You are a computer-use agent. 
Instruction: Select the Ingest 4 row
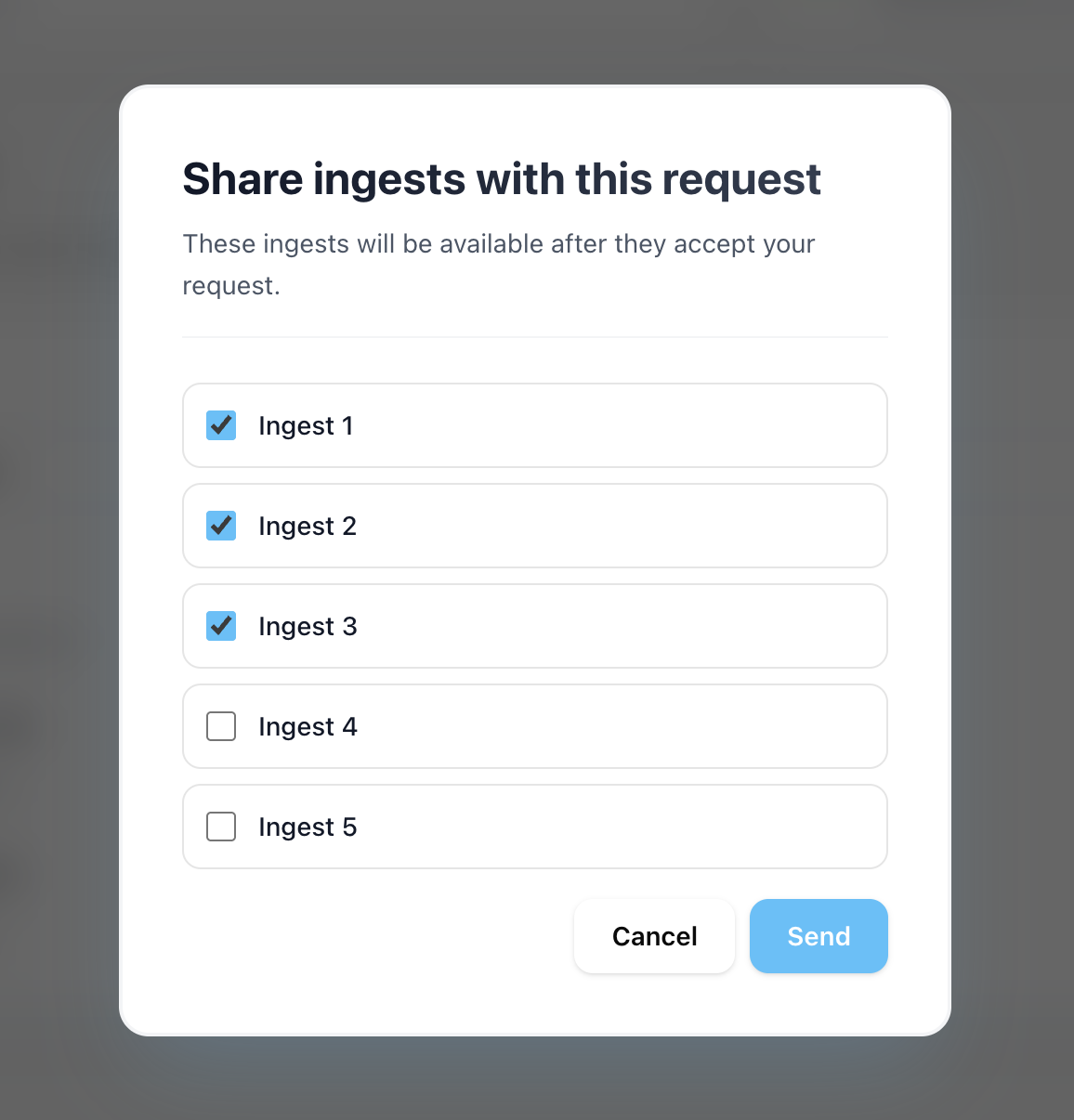[x=535, y=726]
